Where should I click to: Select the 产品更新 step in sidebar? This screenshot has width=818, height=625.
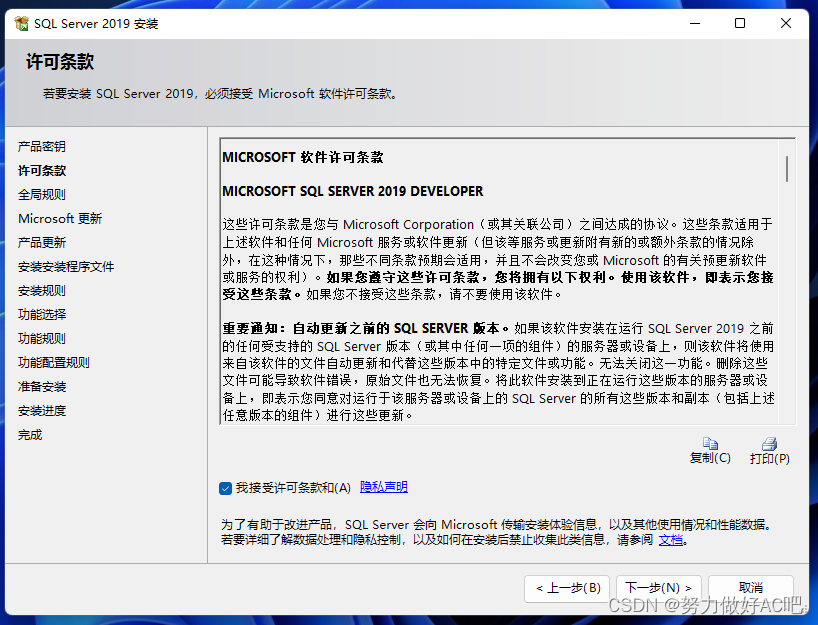click(42, 243)
